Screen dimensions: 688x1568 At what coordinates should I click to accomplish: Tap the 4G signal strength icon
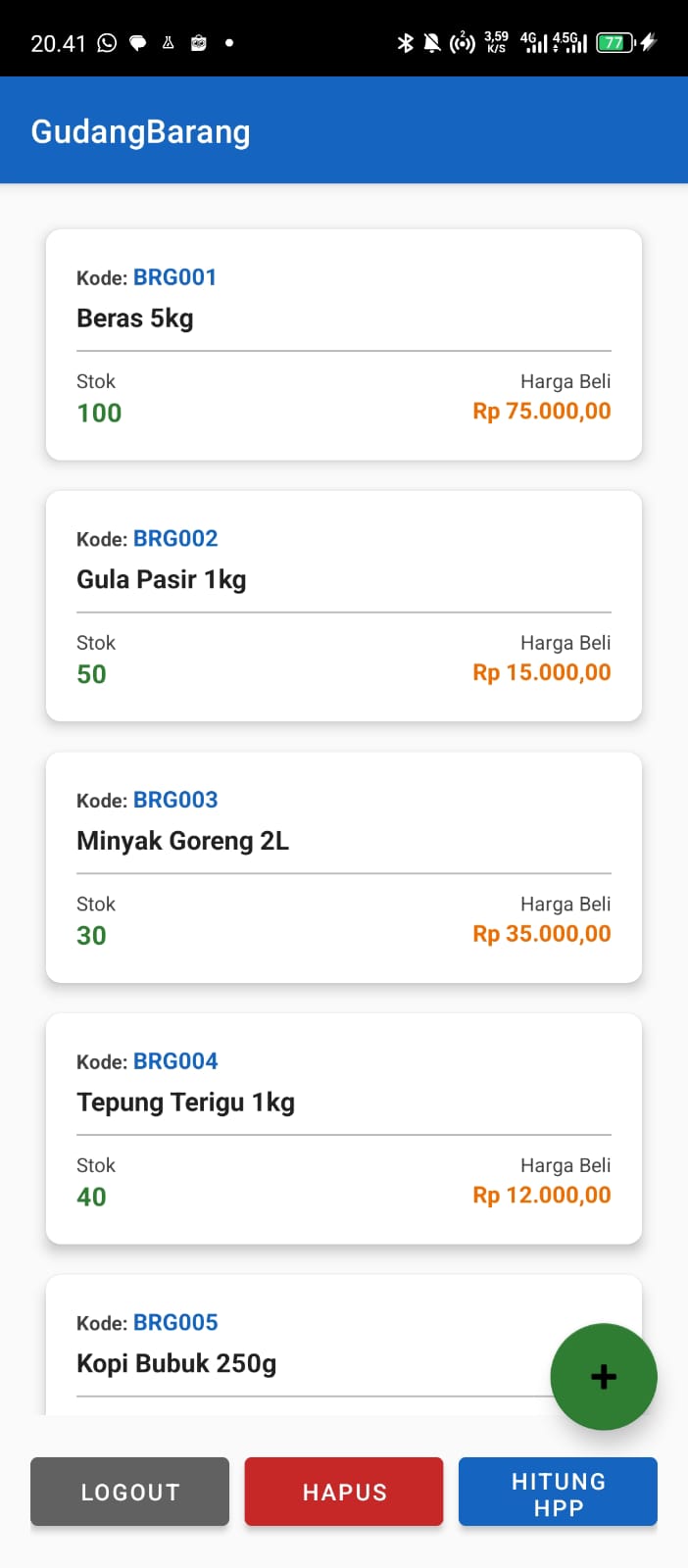tap(534, 41)
